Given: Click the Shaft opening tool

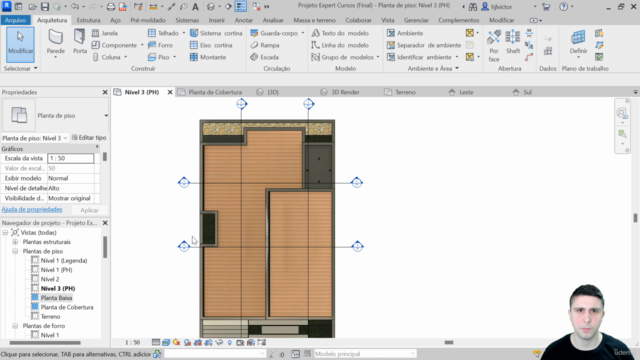Looking at the screenshot, I should [x=513, y=42].
